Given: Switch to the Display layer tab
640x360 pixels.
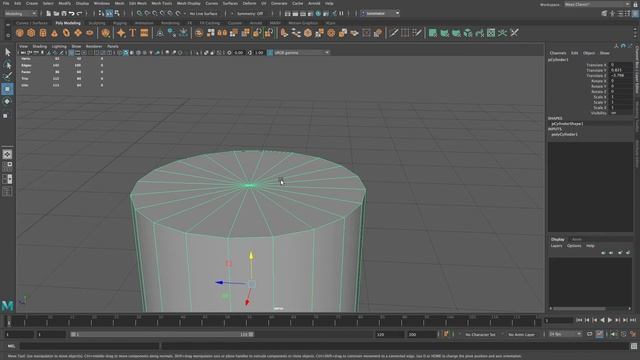Looking at the screenshot, I should coord(558,239).
